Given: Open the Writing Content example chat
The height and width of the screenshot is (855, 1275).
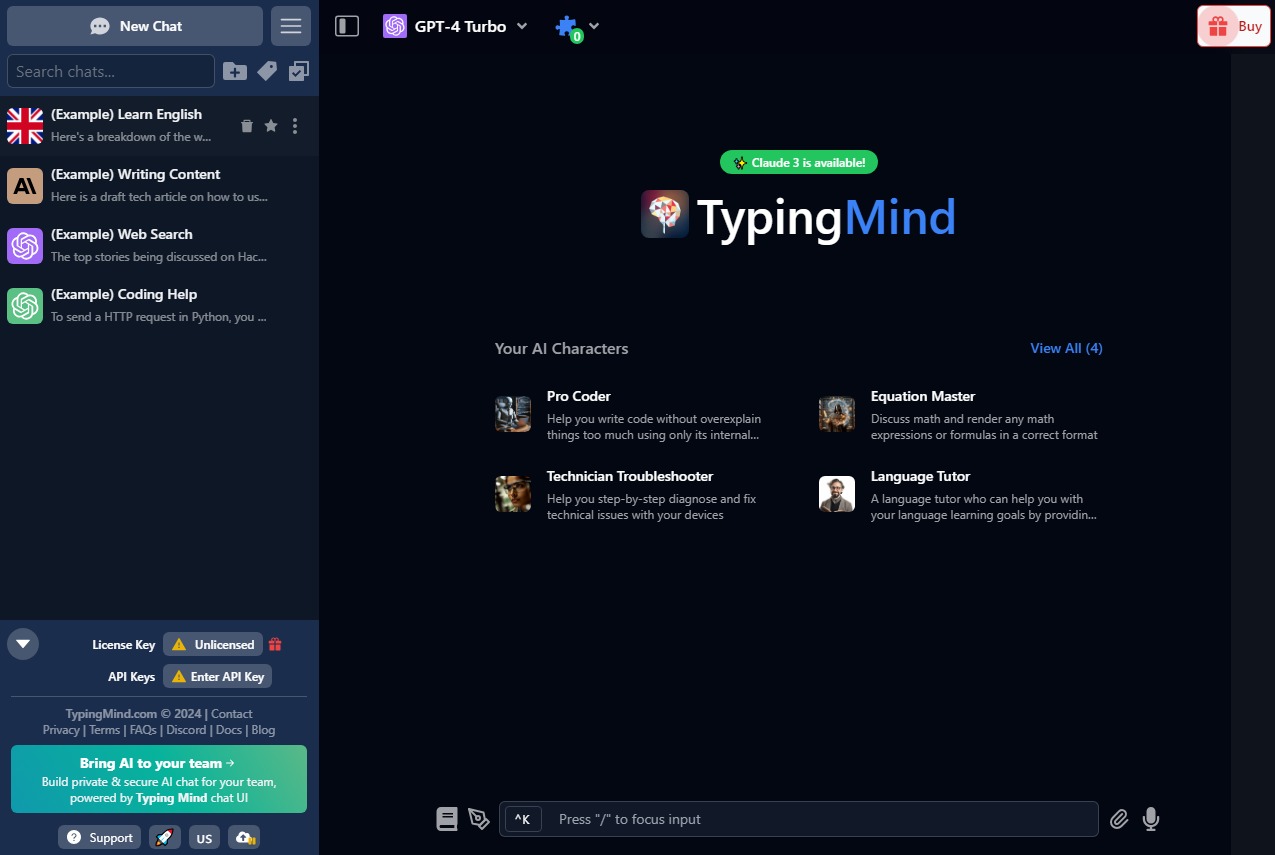Looking at the screenshot, I should click(159, 186).
